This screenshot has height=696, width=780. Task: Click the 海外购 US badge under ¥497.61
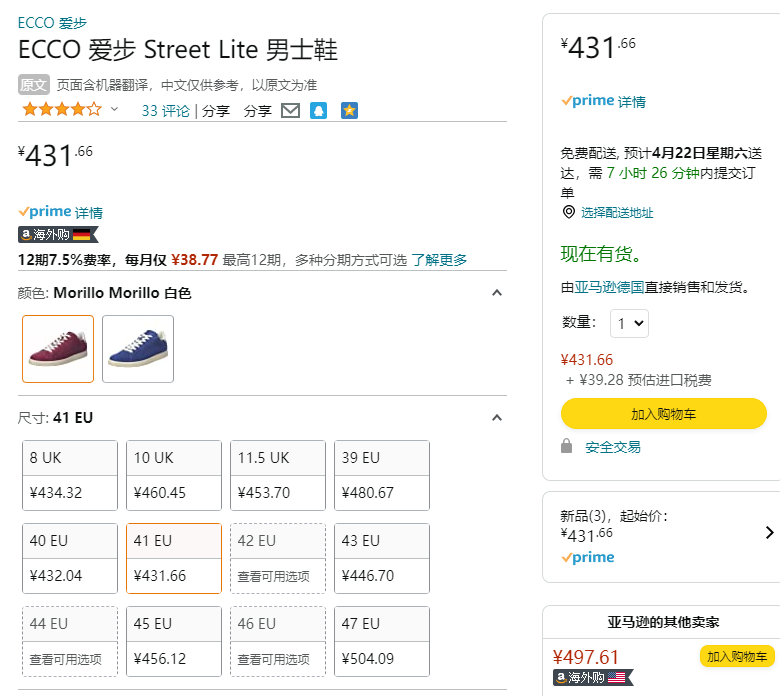pos(593,678)
